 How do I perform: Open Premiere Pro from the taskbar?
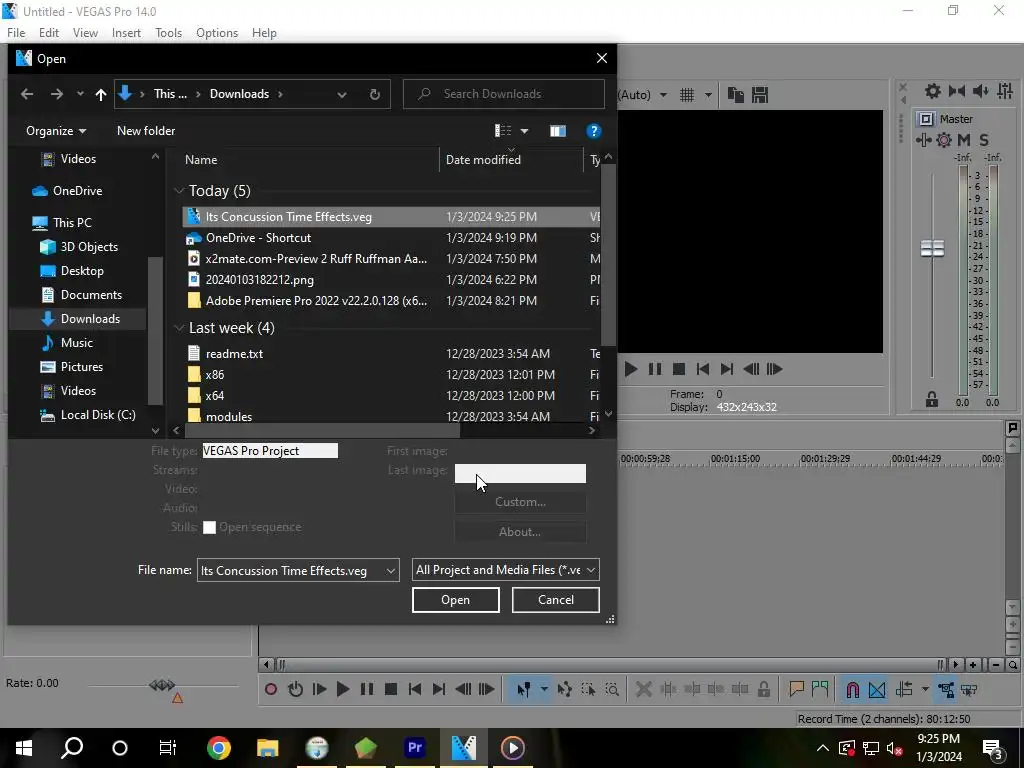pos(415,748)
